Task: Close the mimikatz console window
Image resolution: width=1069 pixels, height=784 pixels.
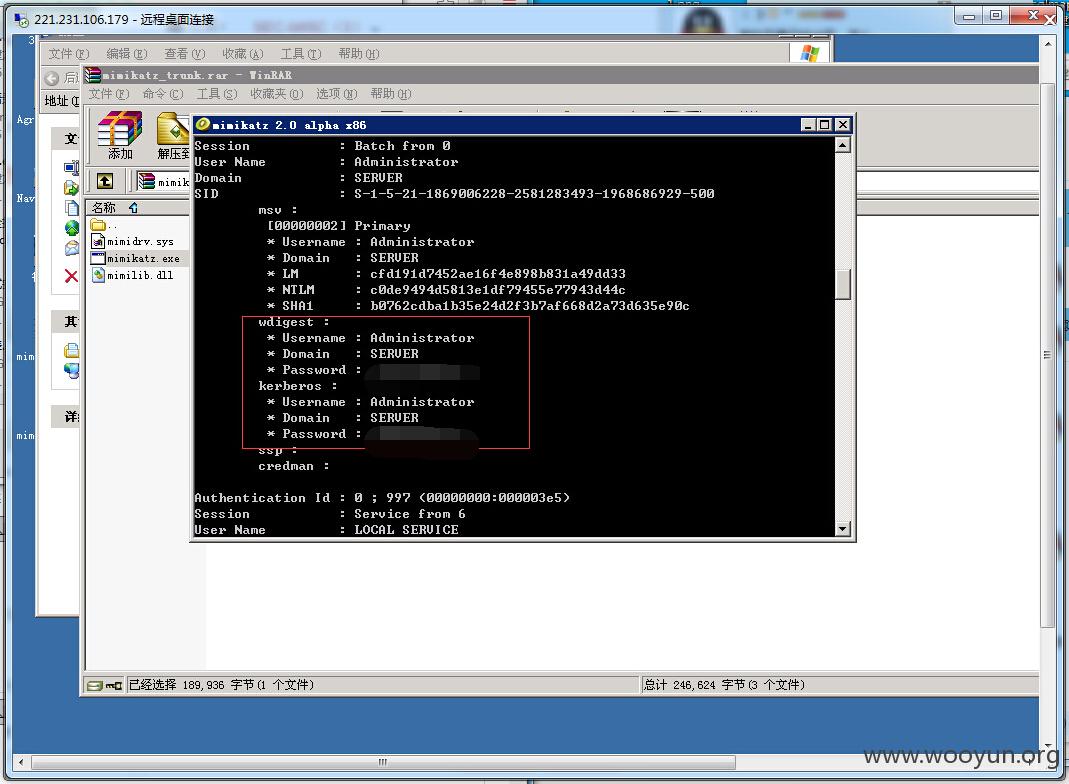Action: (x=843, y=125)
